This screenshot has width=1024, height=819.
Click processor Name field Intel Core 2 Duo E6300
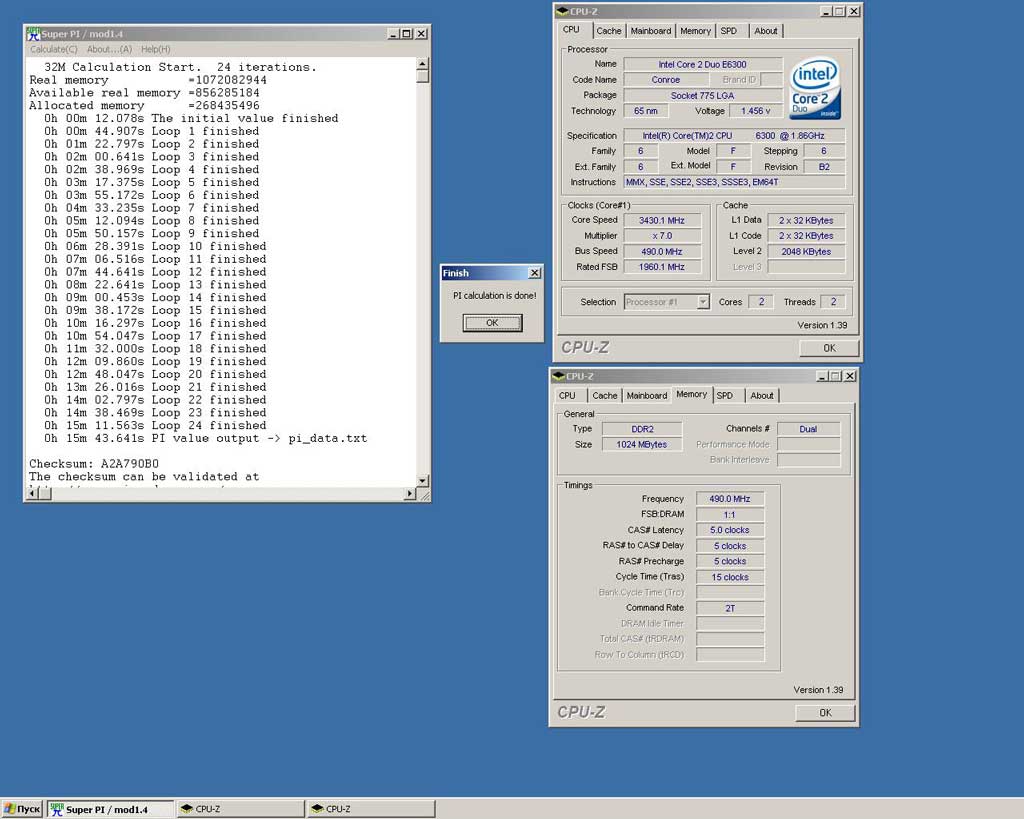703,64
